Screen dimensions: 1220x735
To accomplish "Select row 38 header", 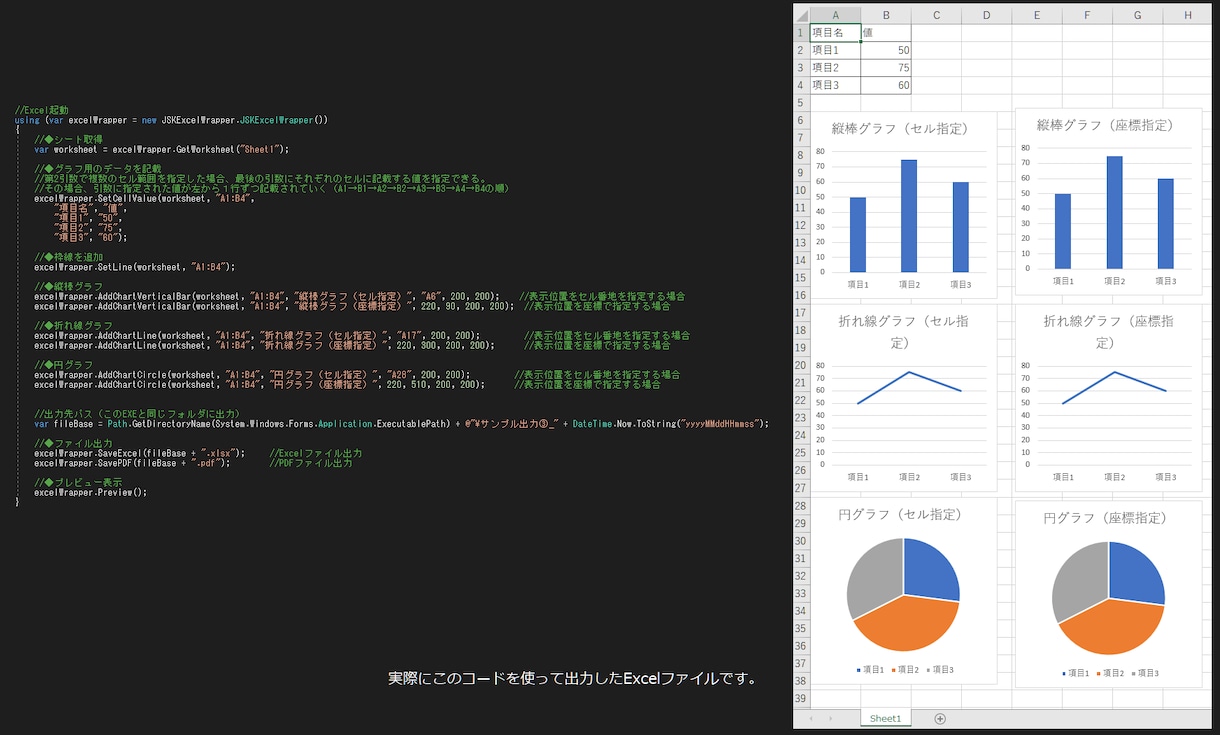I will tap(801, 680).
